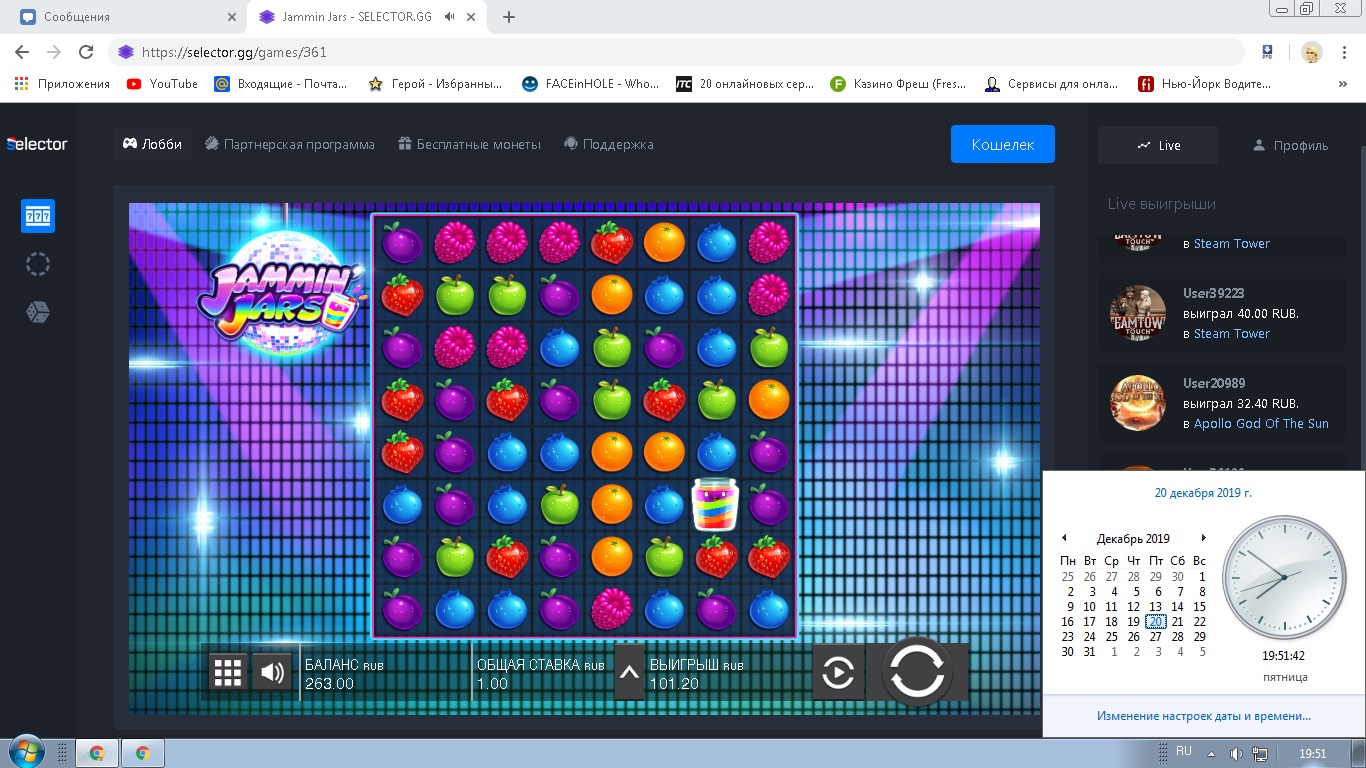Open the Лобби tab

[x=153, y=144]
